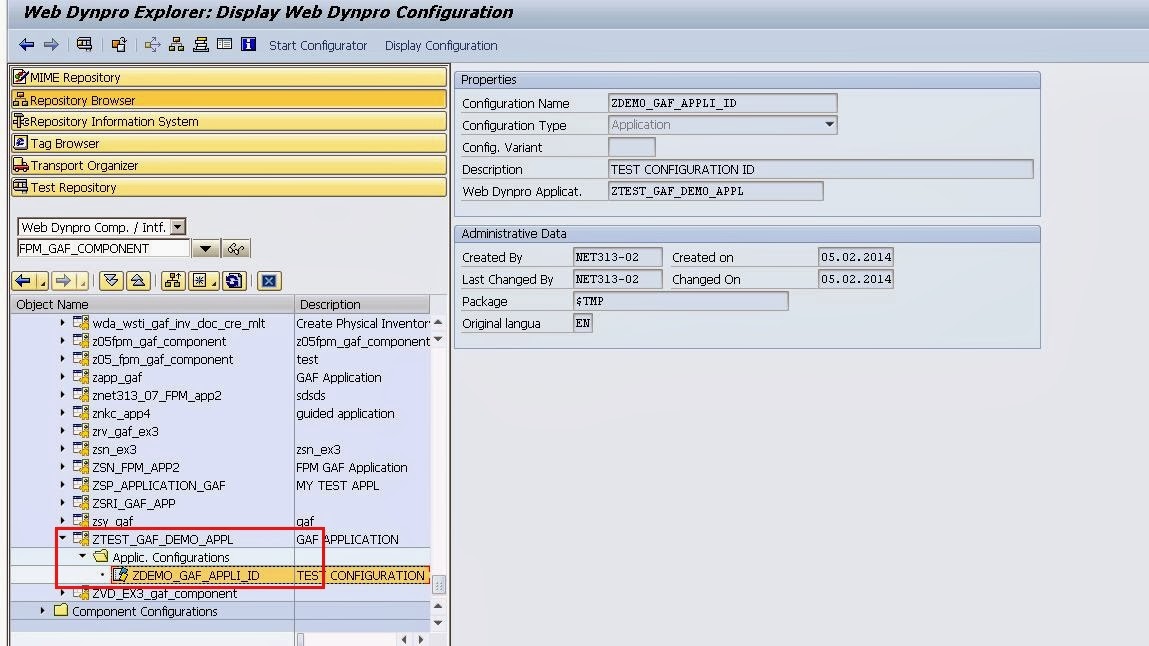Click the Description TEST CONFIGURATION ID field

[821, 169]
